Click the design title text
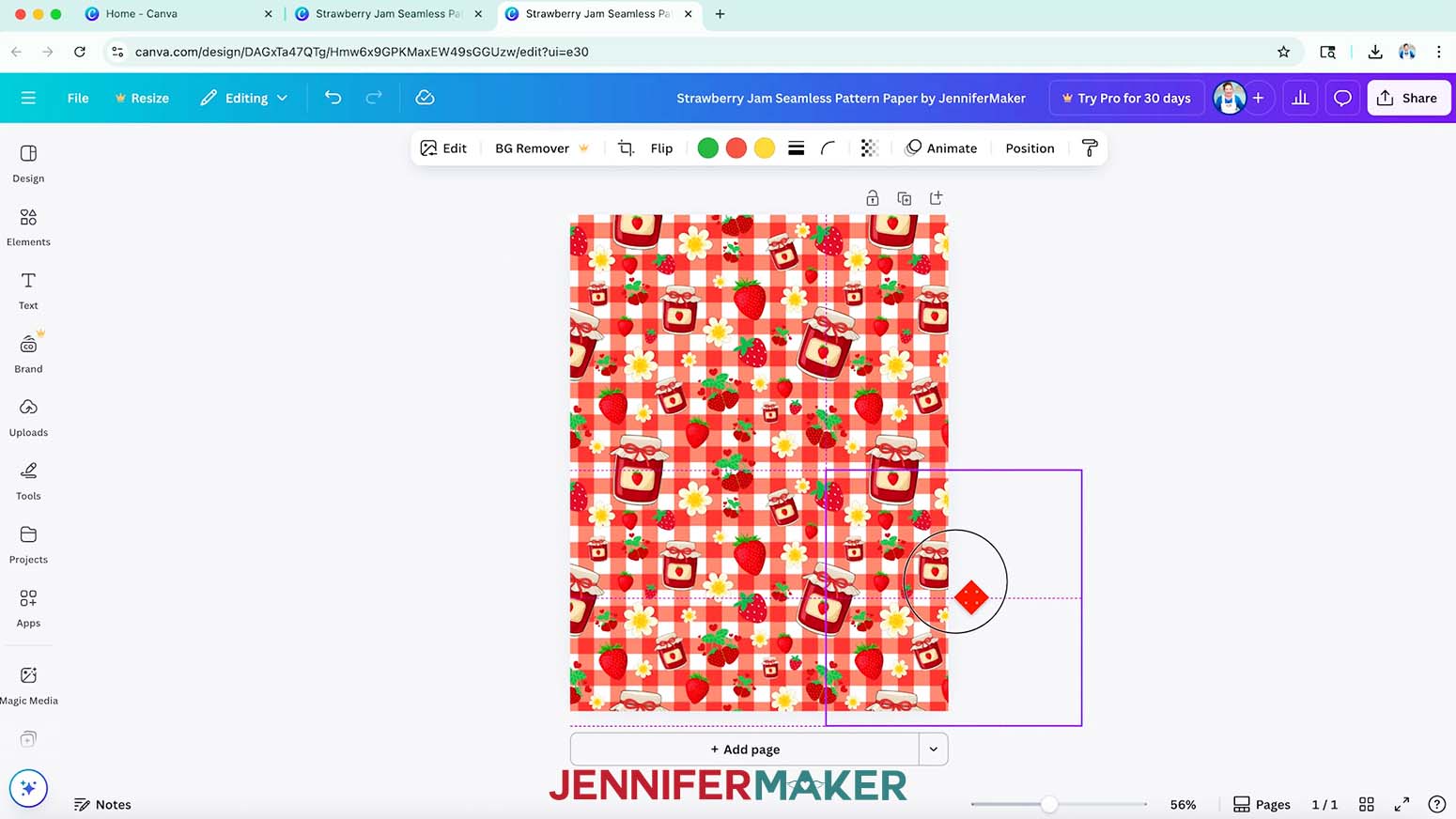Image resolution: width=1456 pixels, height=819 pixels. tap(851, 98)
